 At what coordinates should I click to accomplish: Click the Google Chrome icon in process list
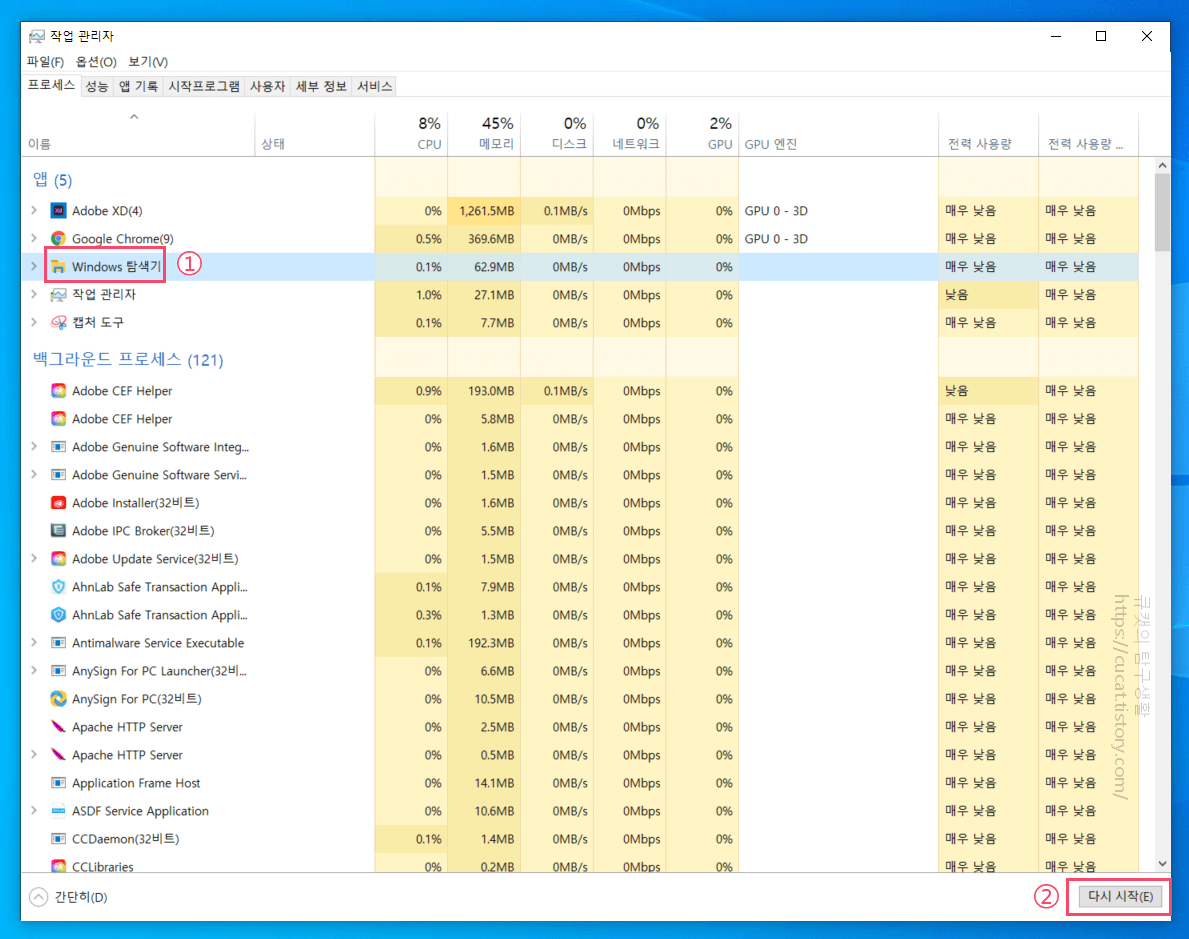(58, 239)
